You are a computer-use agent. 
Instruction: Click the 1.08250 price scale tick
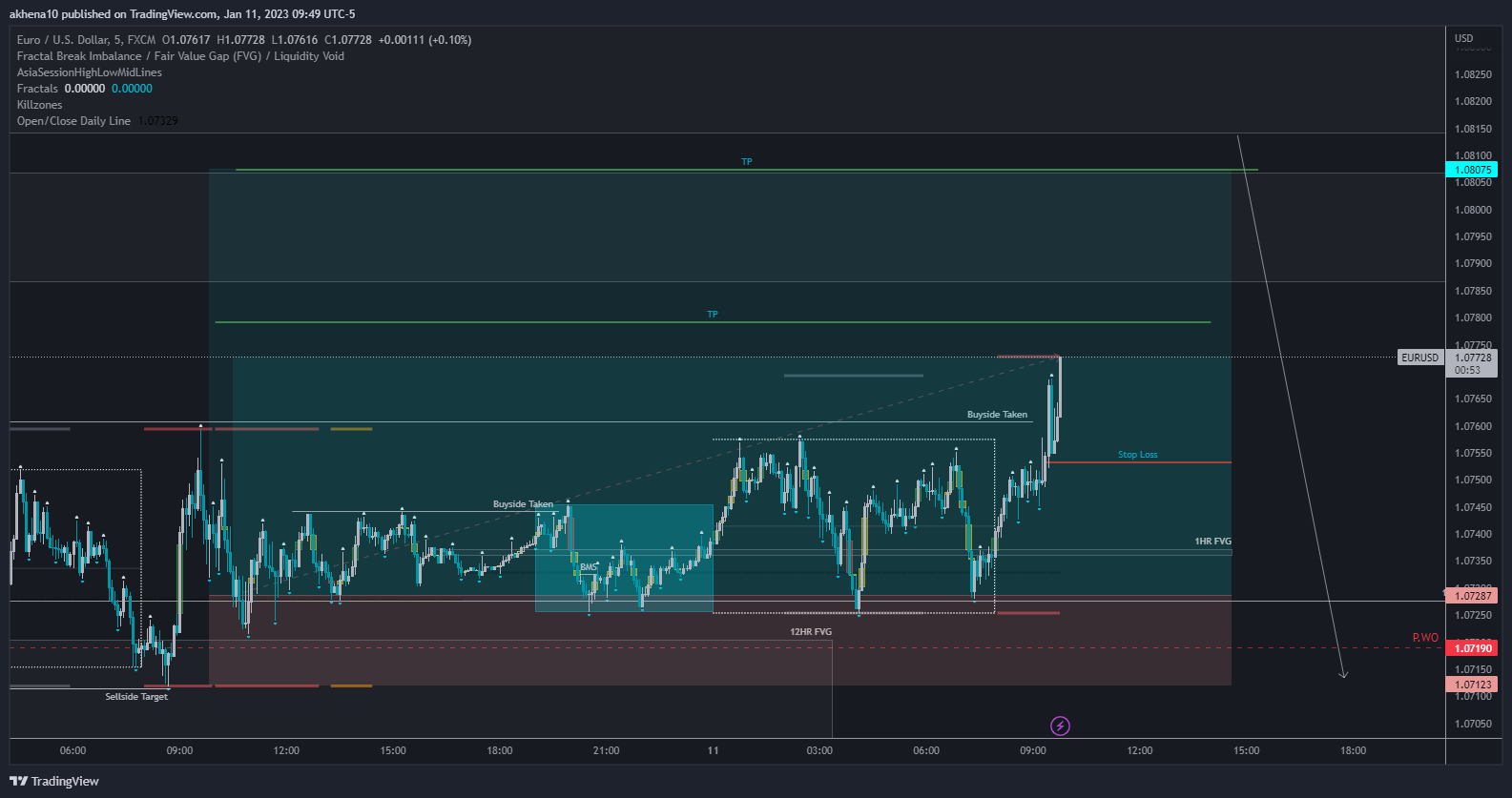1473,74
